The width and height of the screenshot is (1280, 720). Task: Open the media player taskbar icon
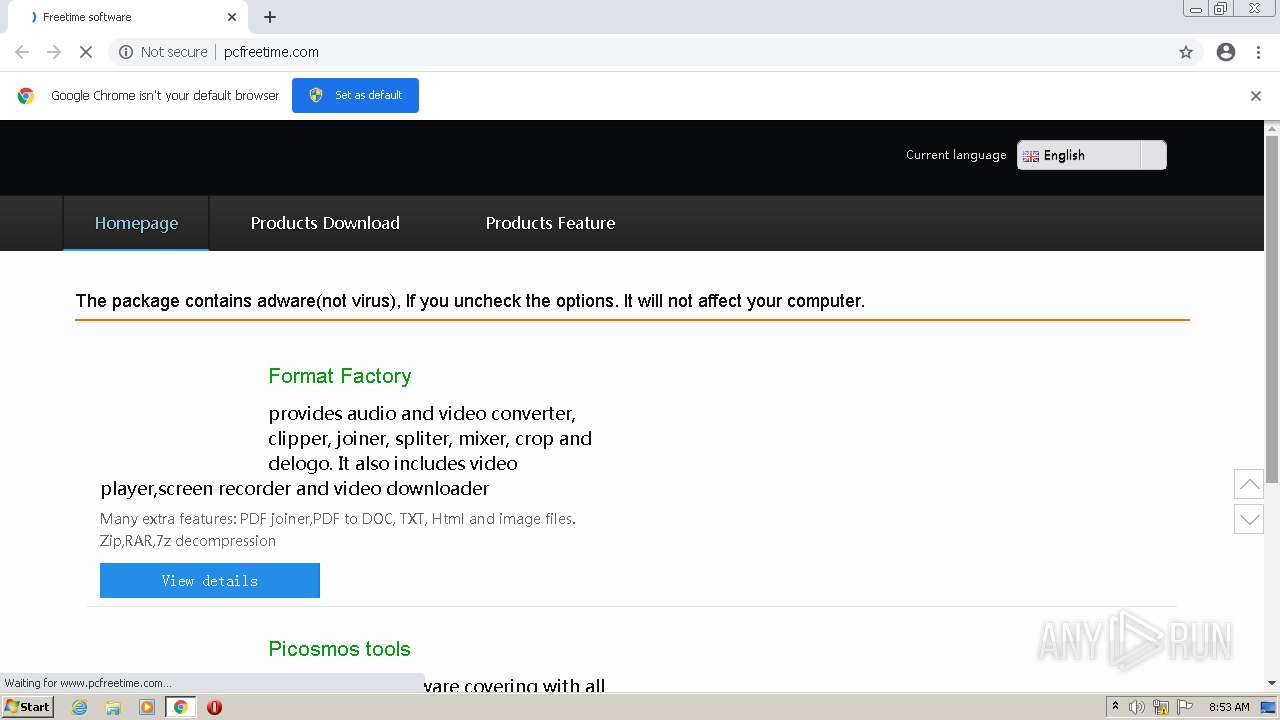[x=147, y=707]
